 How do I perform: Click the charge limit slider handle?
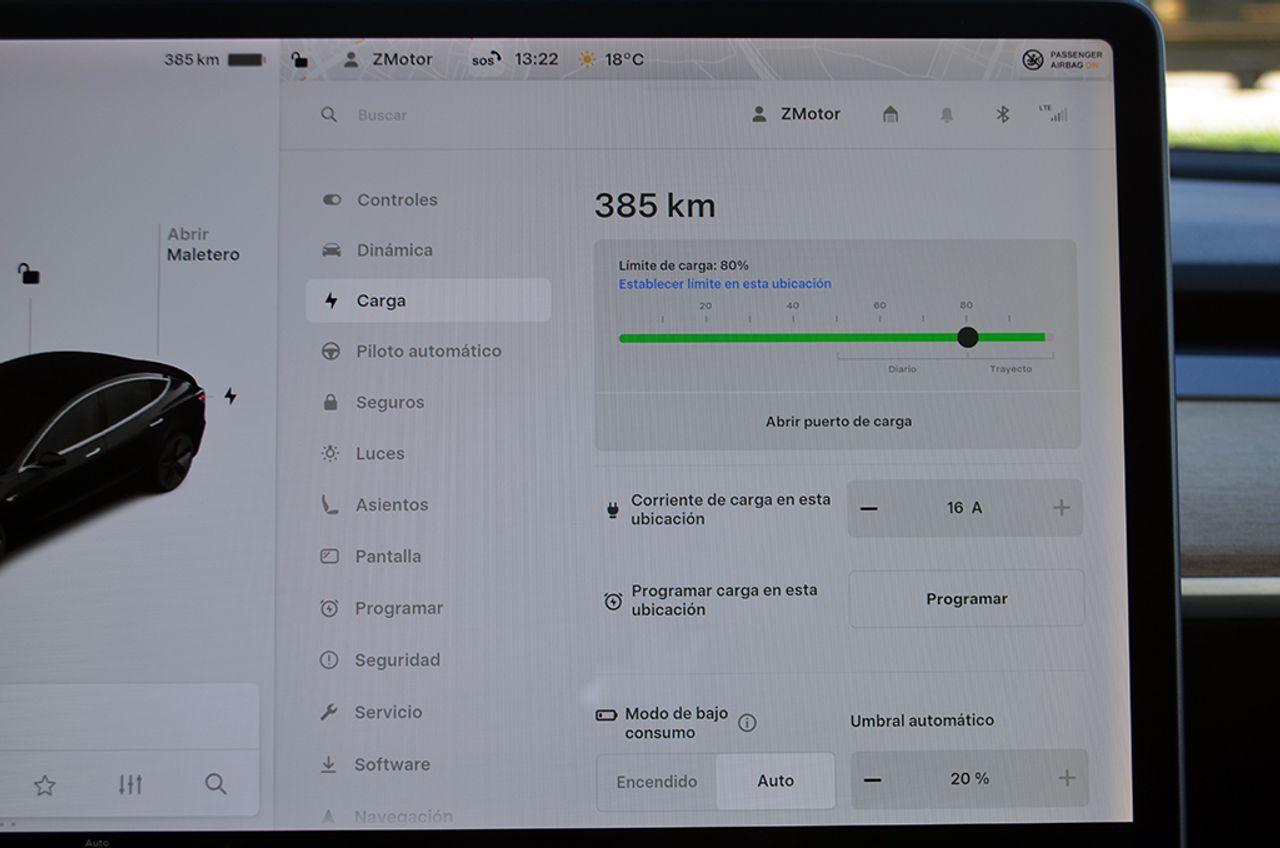pyautogui.click(x=967, y=337)
